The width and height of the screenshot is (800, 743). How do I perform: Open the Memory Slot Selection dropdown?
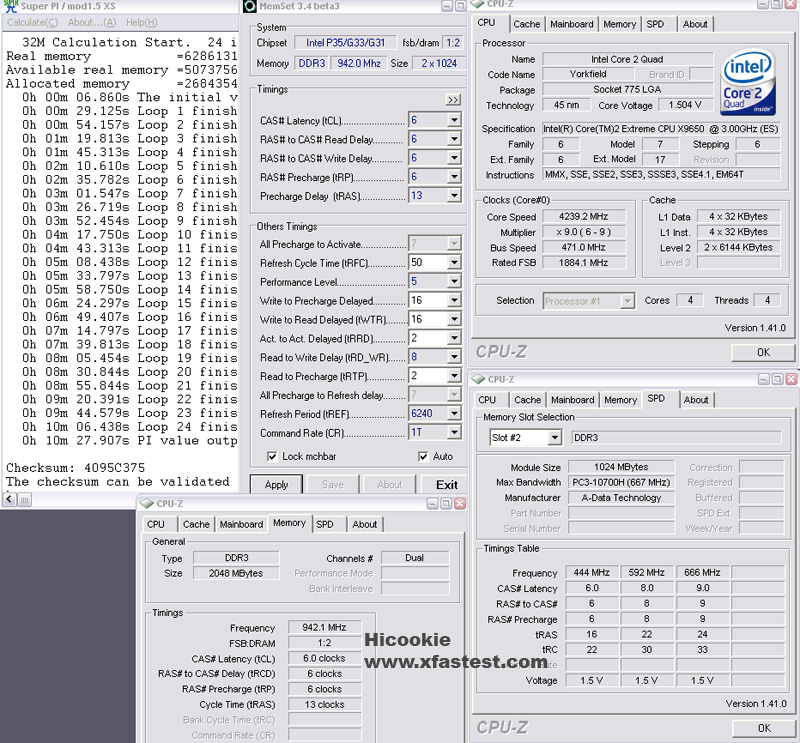coord(555,437)
